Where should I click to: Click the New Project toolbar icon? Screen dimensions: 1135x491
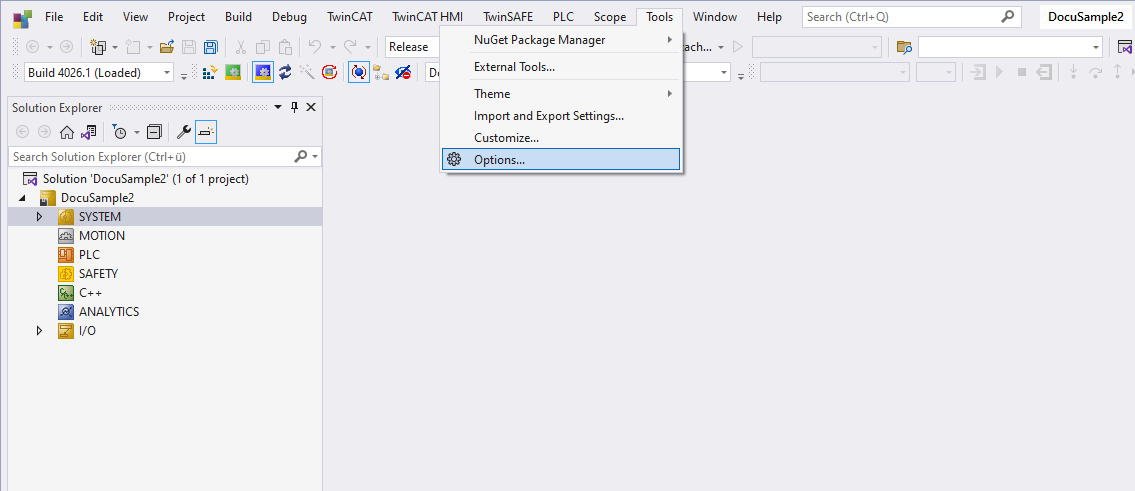pyautogui.click(x=98, y=47)
